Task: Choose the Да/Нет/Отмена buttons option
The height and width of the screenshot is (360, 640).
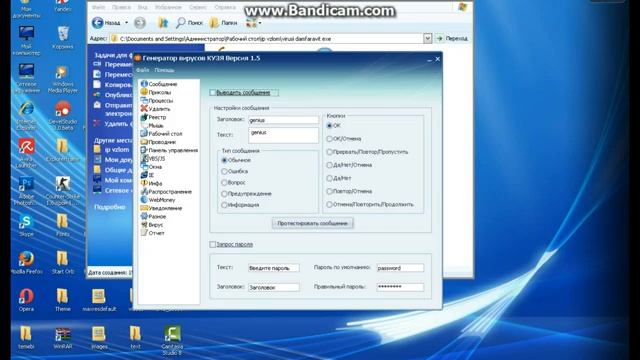Action: tap(329, 165)
